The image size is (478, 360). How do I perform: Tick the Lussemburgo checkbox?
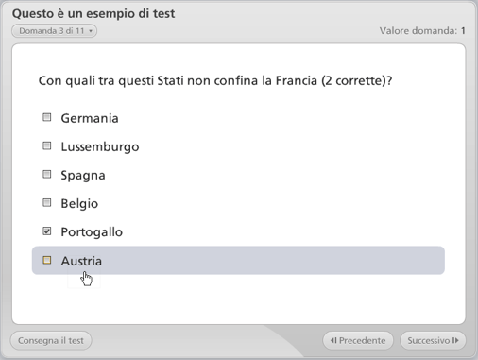47,146
